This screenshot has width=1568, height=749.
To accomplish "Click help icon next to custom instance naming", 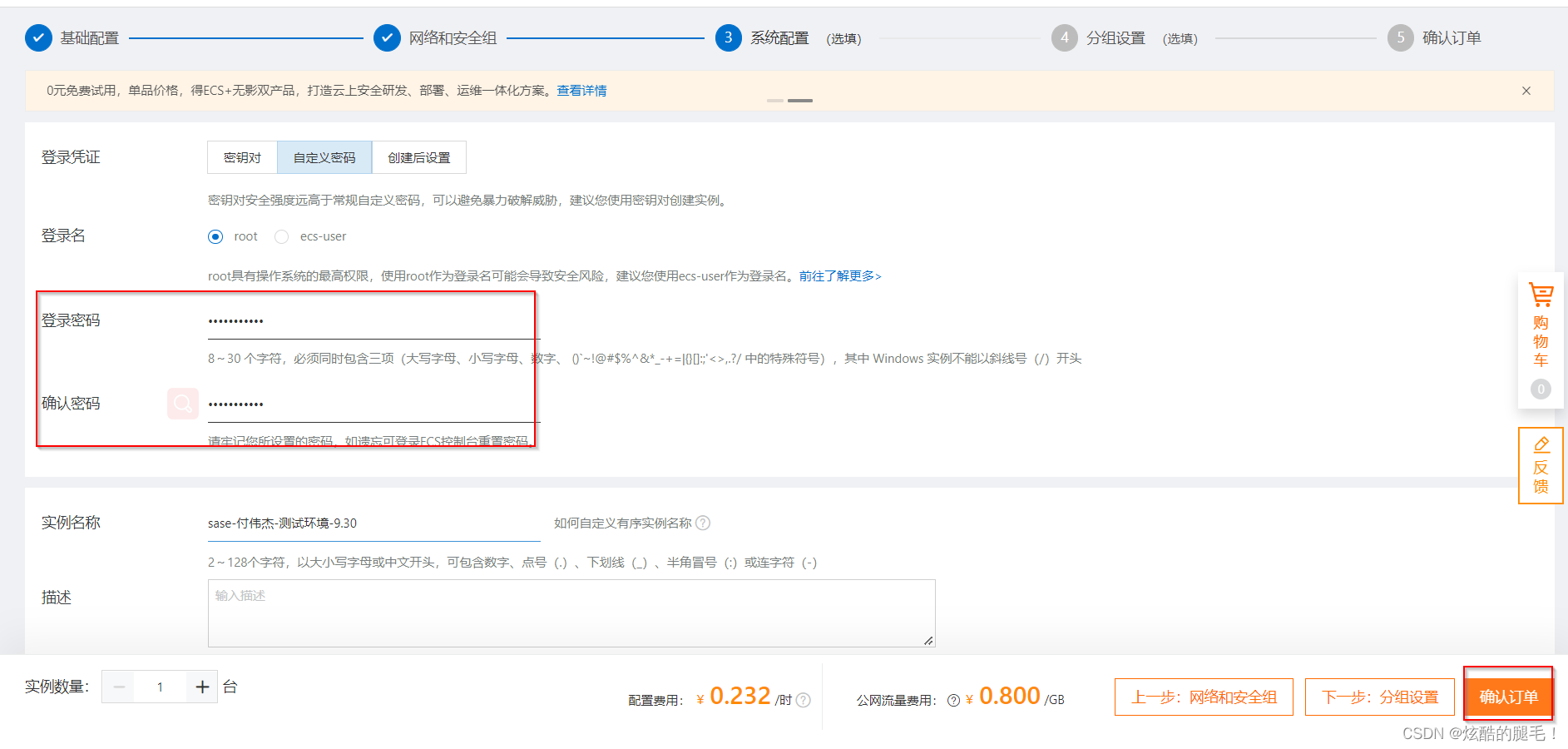I will pyautogui.click(x=703, y=523).
